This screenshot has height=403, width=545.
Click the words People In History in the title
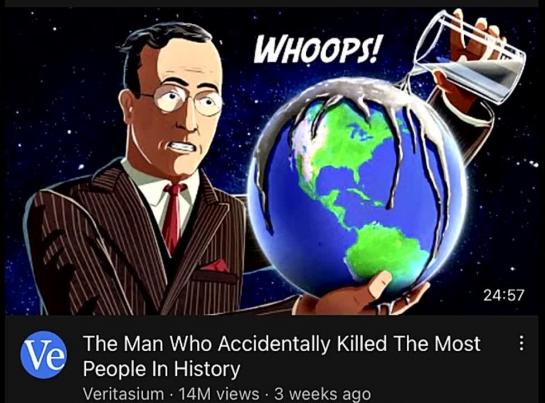[x=162, y=369]
